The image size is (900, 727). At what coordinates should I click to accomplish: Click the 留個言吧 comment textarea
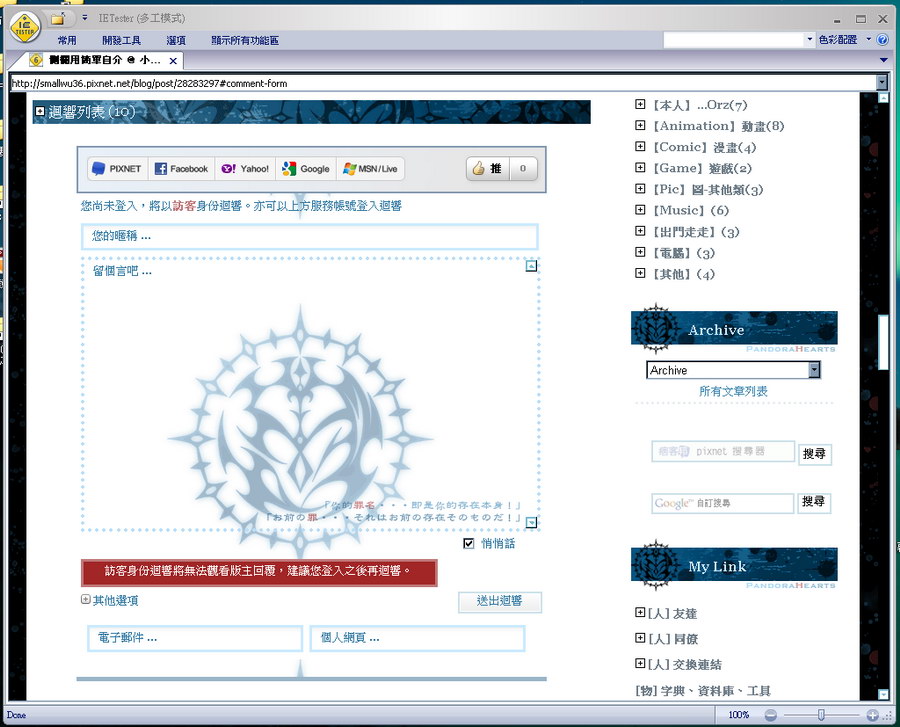310,394
